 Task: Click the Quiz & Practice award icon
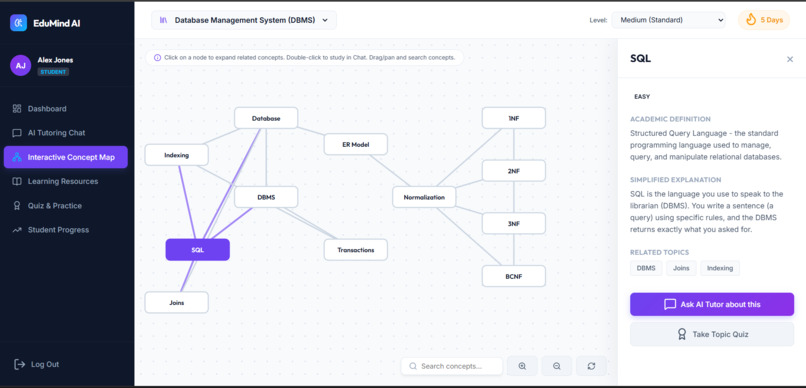tap(17, 206)
